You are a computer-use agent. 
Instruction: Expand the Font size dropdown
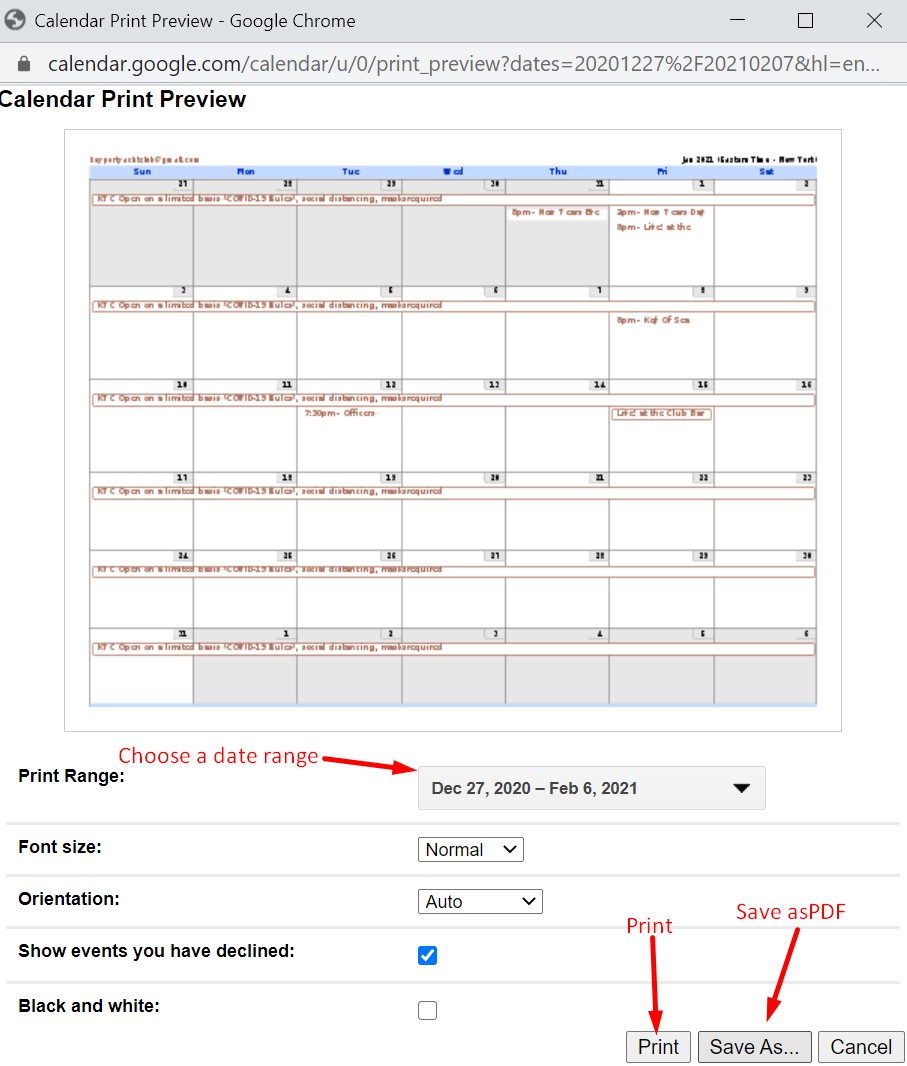[x=470, y=850]
